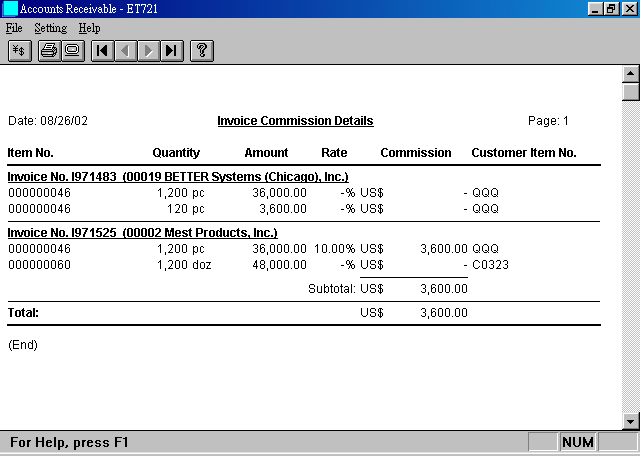Click the Invoice No. I971483 BETTER Systems heading

(178, 177)
